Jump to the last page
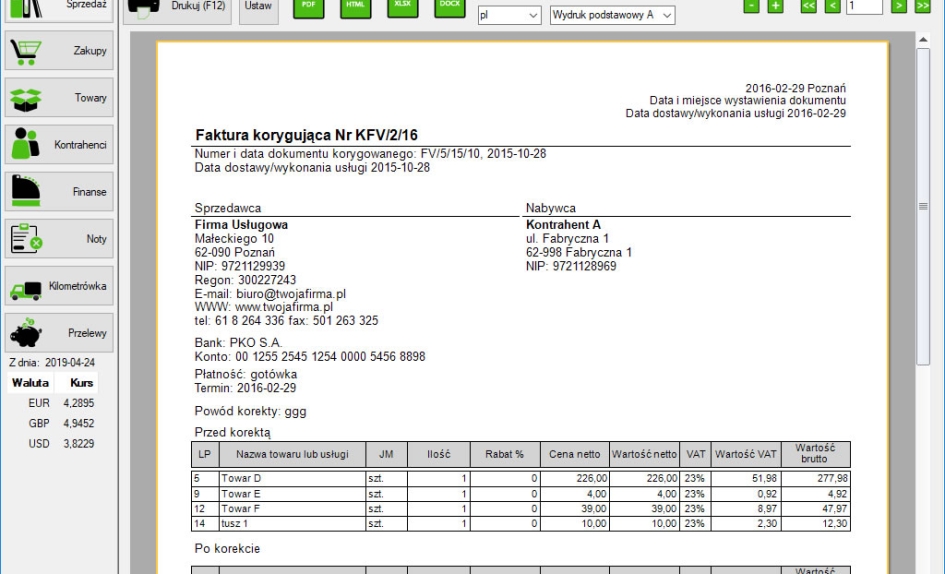 coord(922,7)
